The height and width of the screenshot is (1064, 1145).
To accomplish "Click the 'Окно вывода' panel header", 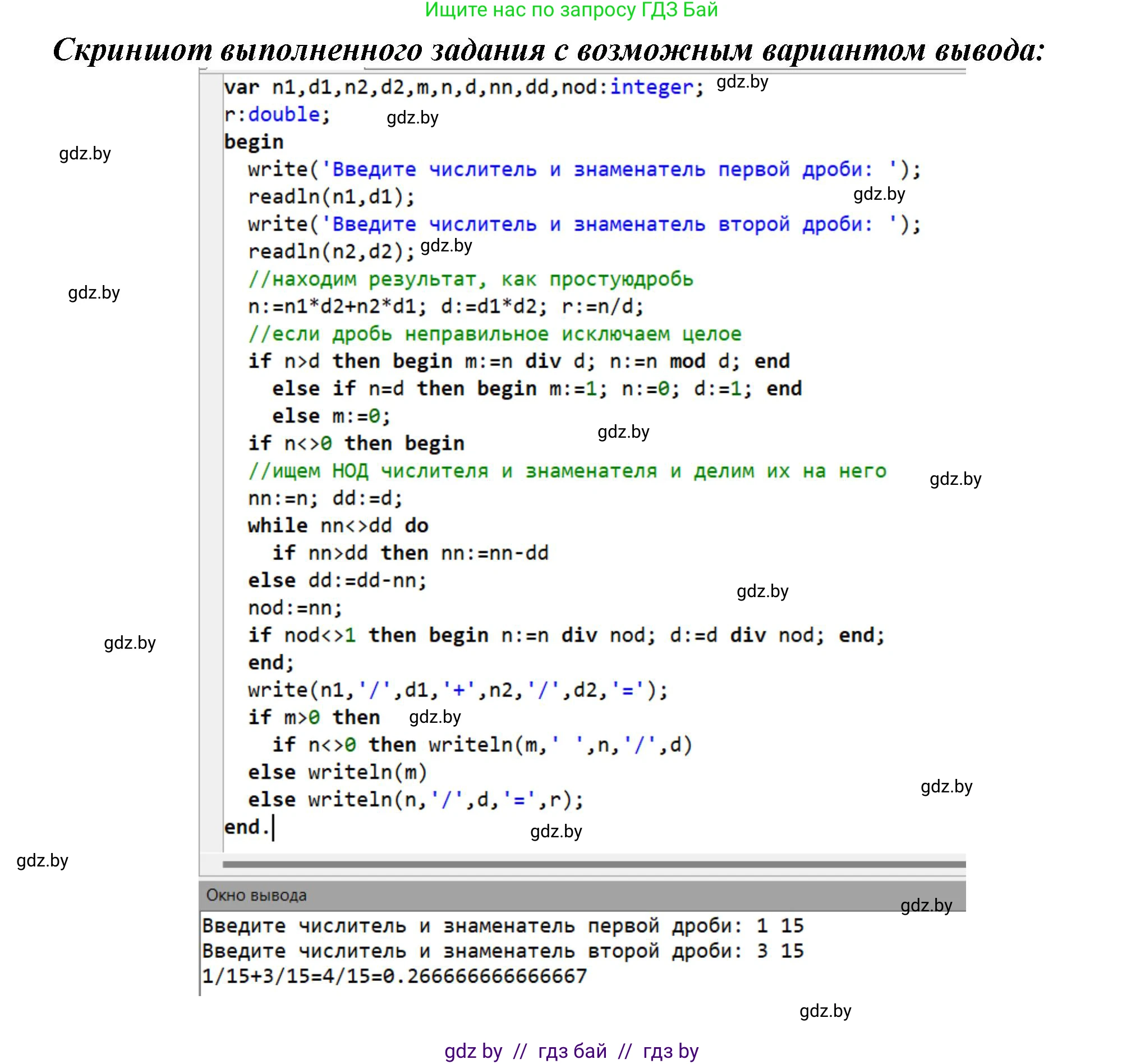I will pyautogui.click(x=256, y=895).
